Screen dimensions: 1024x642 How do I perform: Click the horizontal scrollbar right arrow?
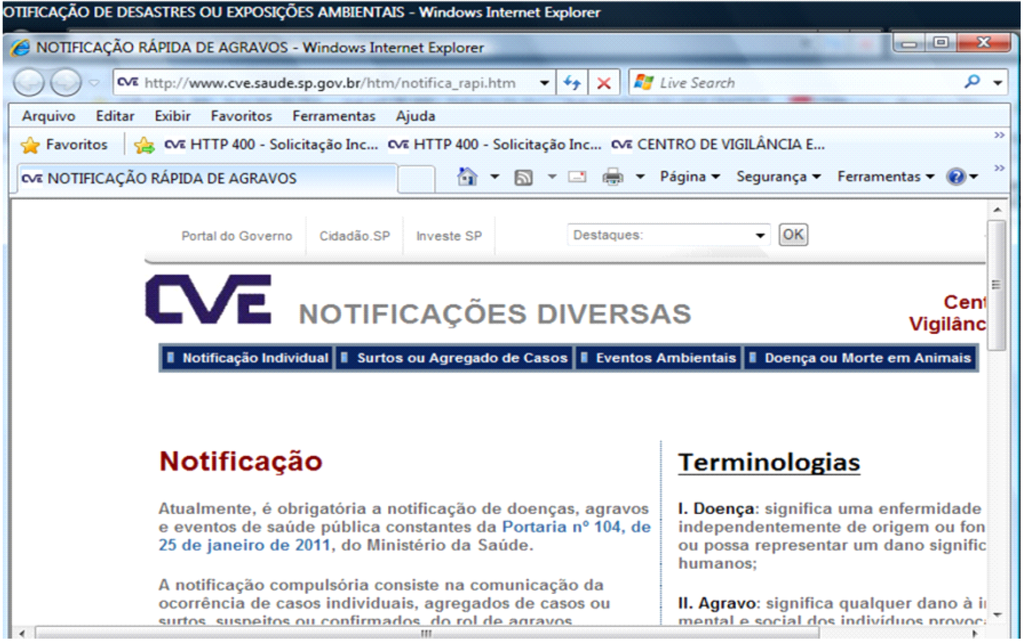(975, 633)
